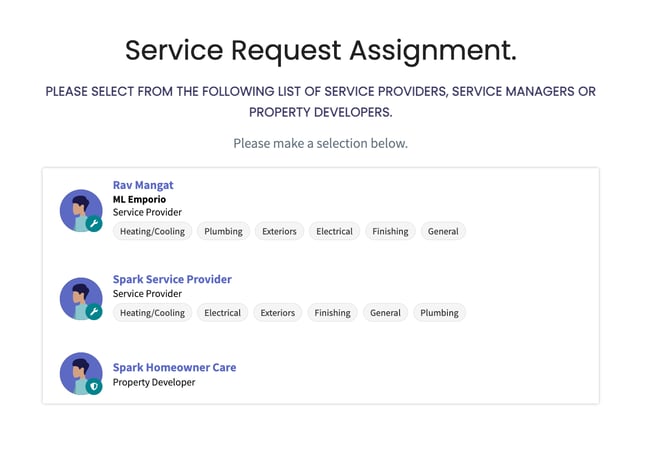Click Rav Mangat's avatar icon
This screenshot has height=449, width=670.
[x=81, y=211]
